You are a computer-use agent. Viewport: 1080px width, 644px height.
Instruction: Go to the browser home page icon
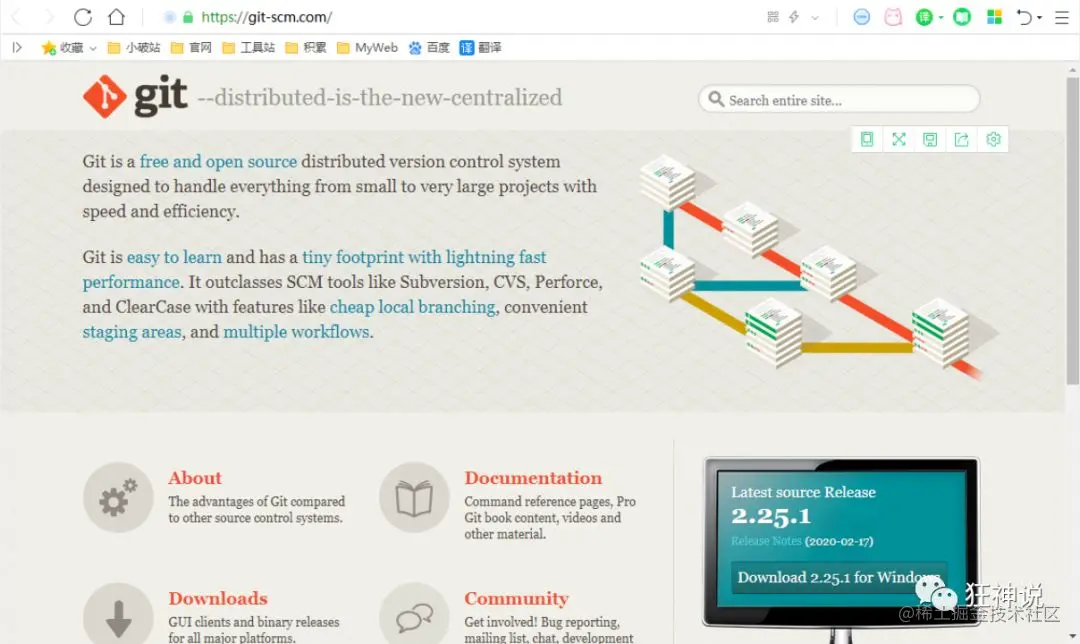117,17
